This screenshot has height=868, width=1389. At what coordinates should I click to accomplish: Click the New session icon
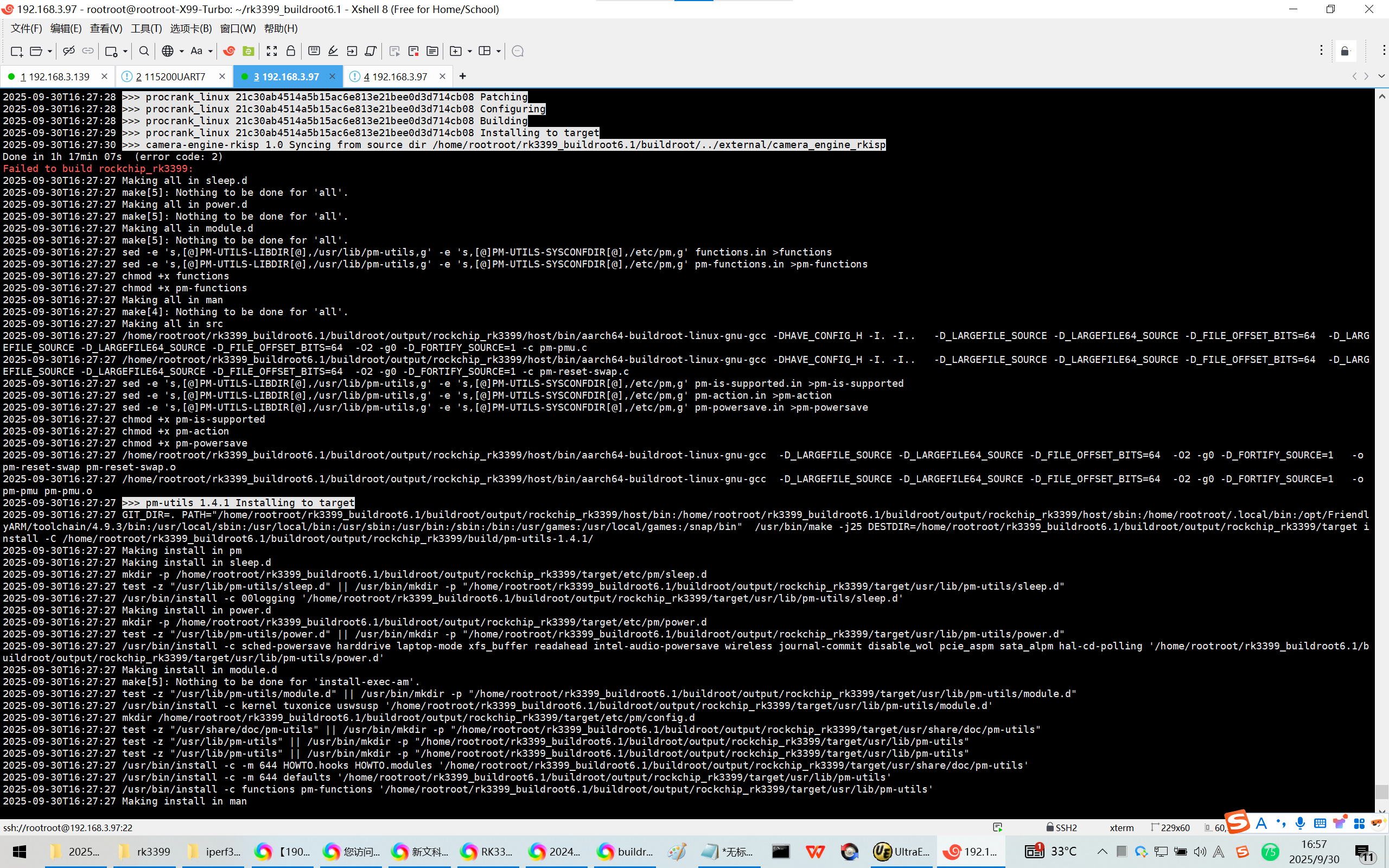click(17, 51)
